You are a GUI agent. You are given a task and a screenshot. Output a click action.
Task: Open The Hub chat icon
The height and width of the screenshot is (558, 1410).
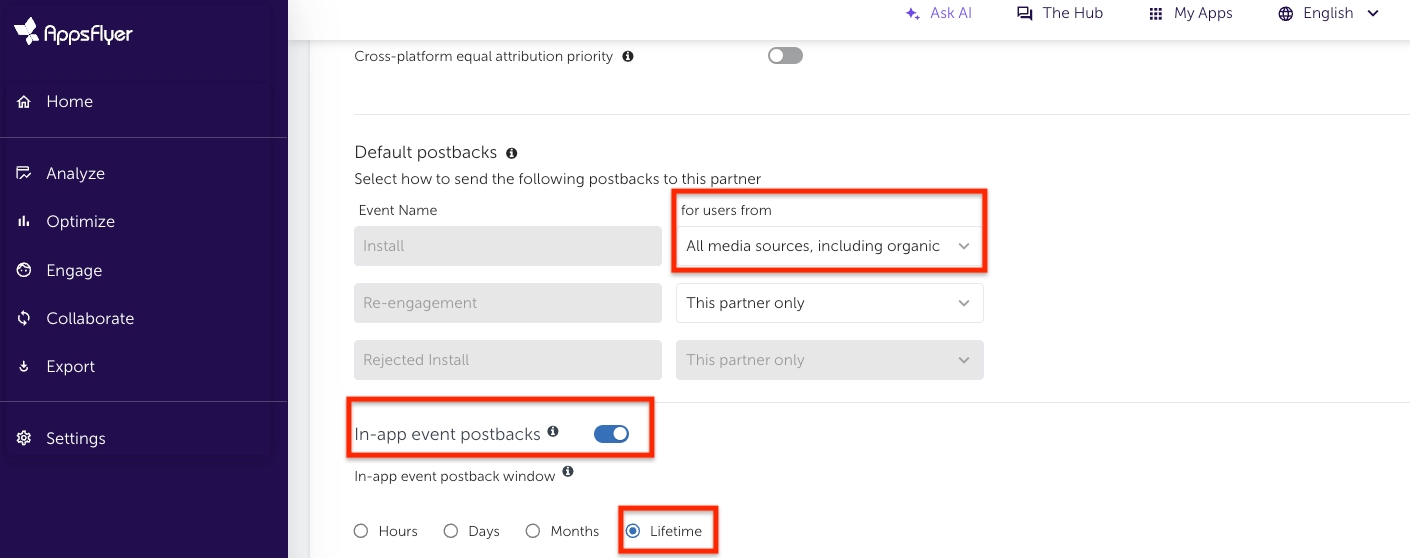(x=1024, y=14)
